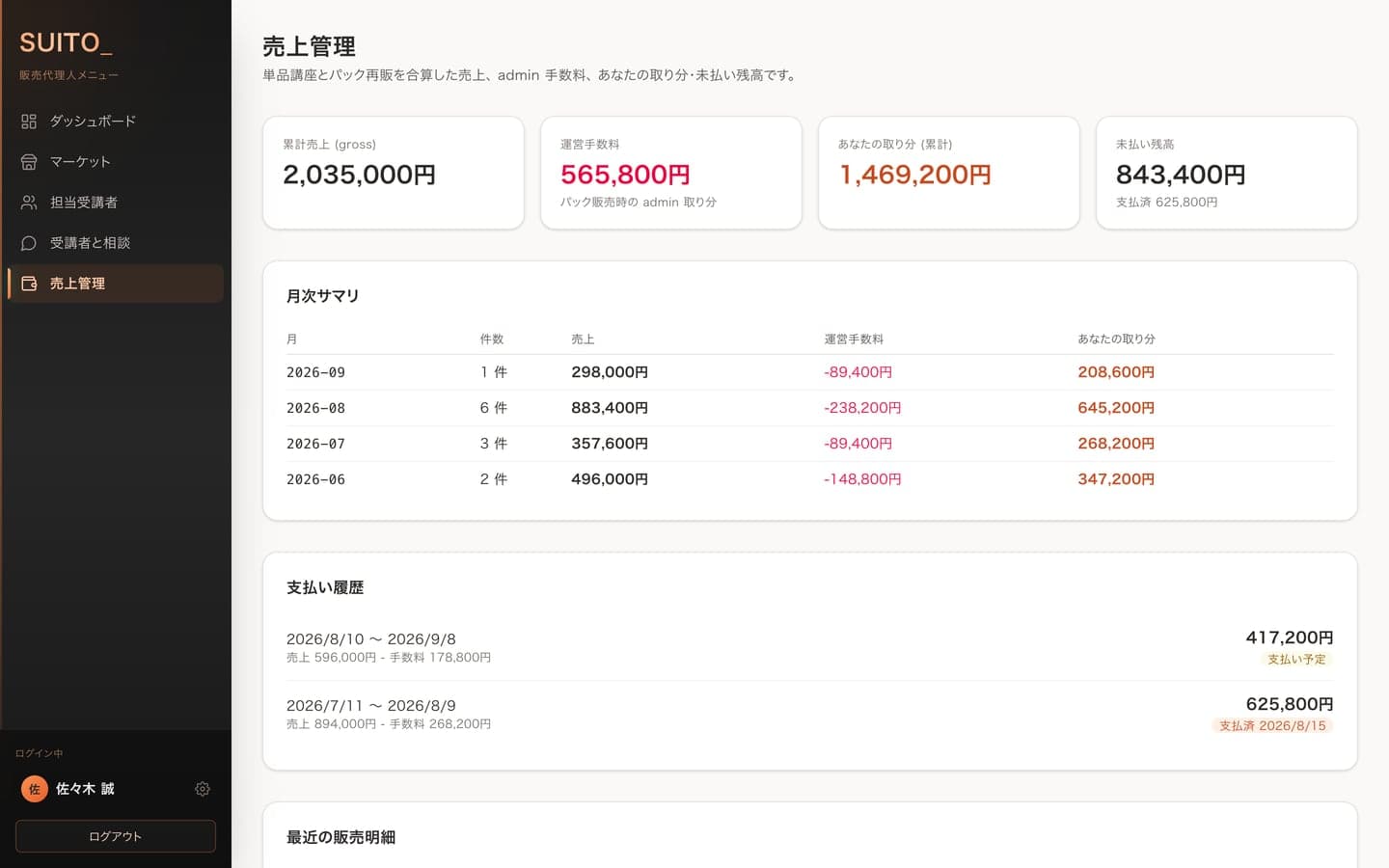The height and width of the screenshot is (868, 1389).
Task: Click the SUITO_ logo
Action: pos(66,43)
